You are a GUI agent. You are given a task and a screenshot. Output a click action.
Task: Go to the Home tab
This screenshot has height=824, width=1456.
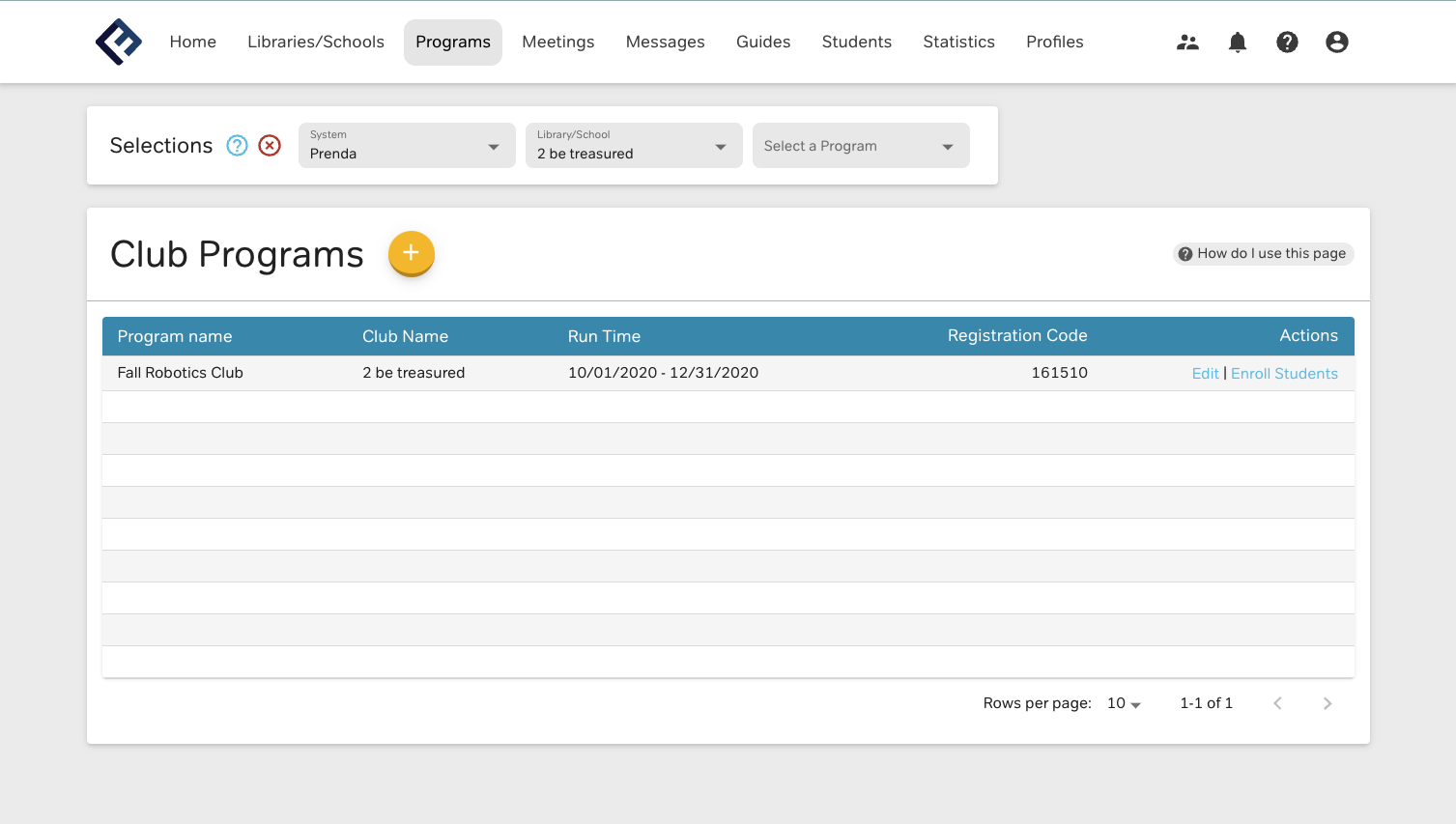(193, 42)
